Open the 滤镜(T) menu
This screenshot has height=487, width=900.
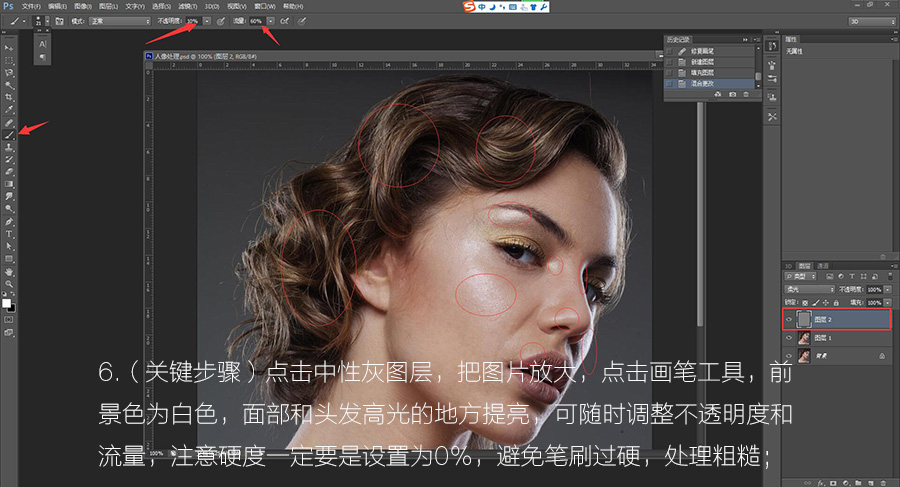pos(188,6)
